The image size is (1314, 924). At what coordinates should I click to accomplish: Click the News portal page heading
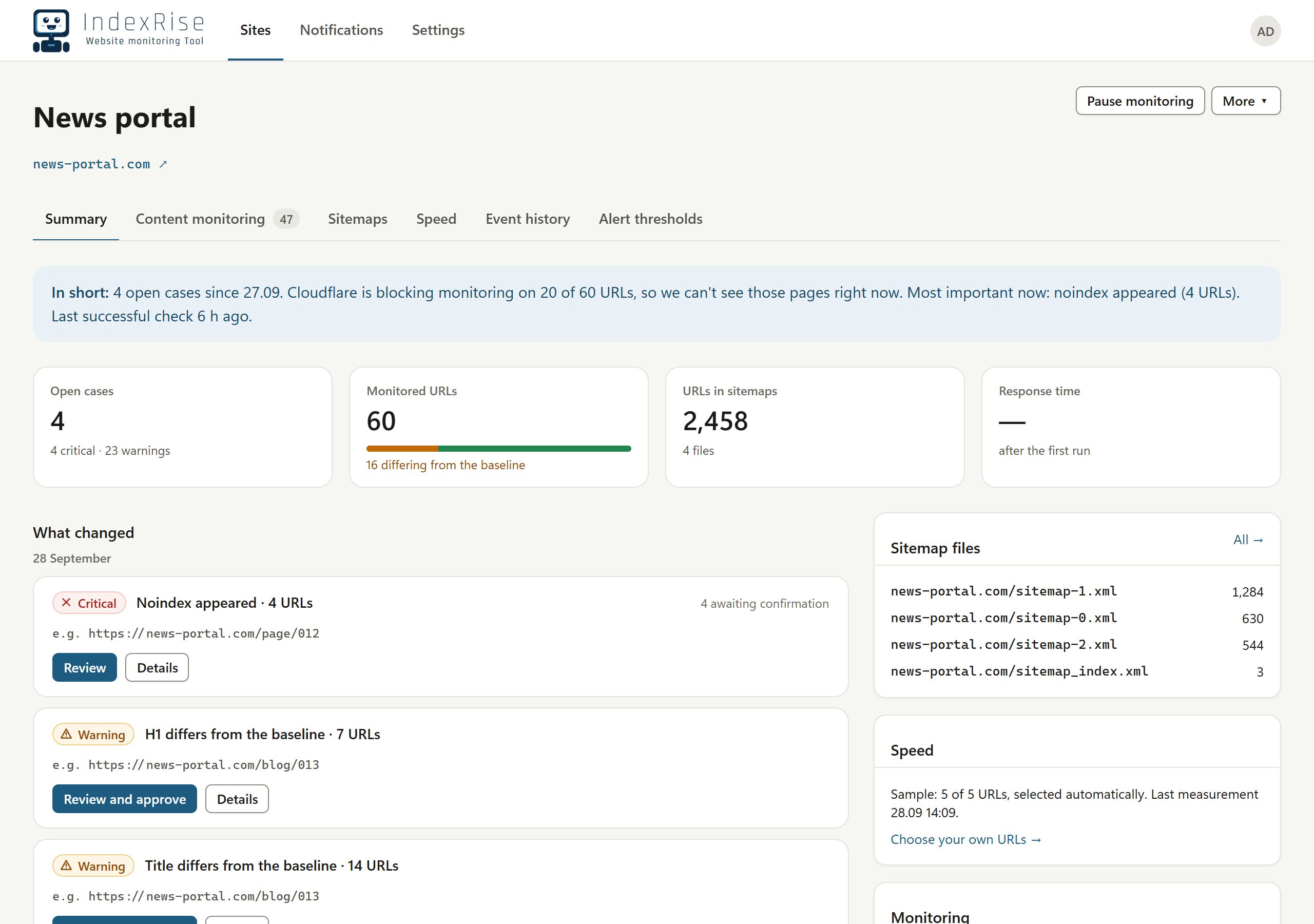pos(114,118)
